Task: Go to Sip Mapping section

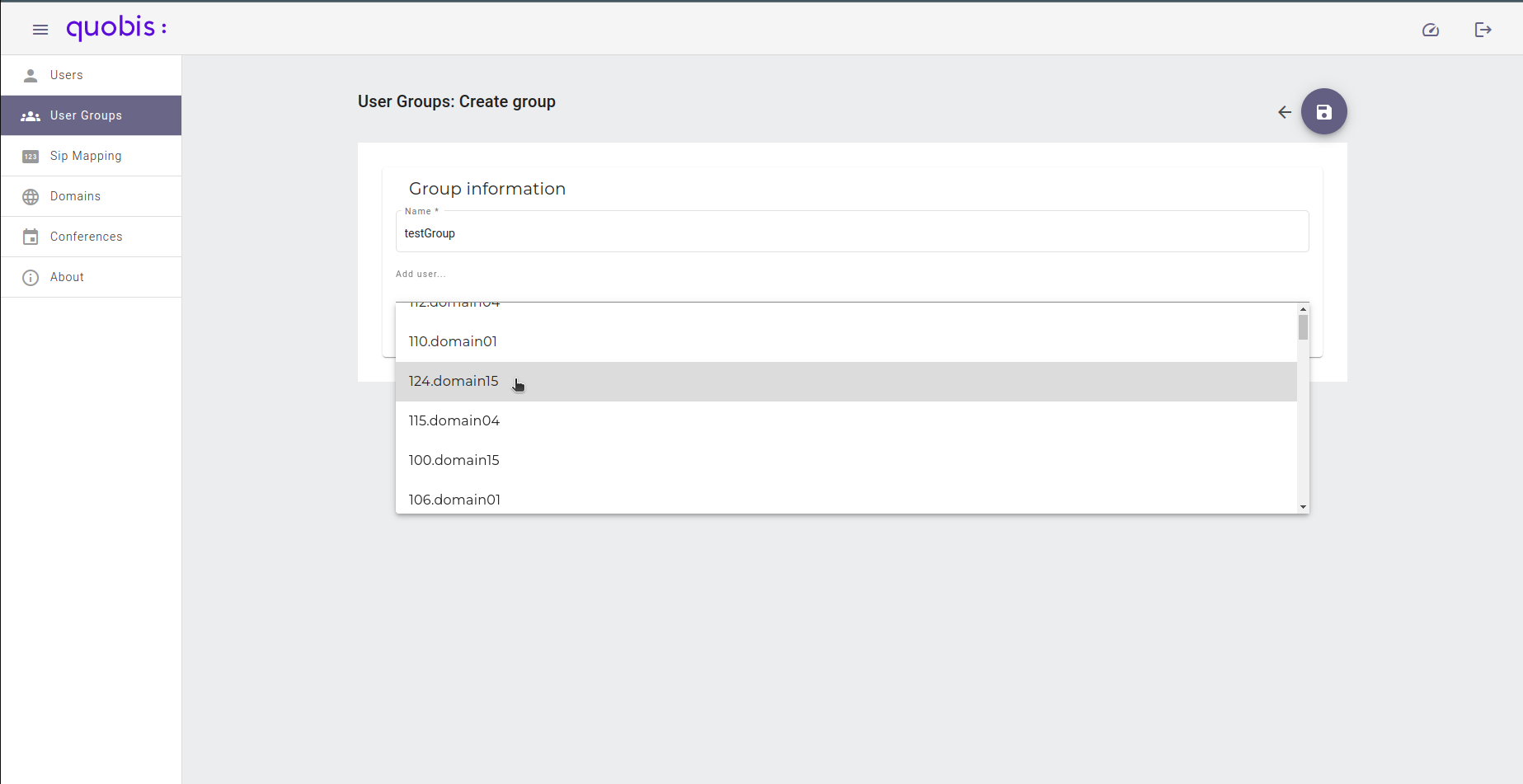Action: click(92, 156)
